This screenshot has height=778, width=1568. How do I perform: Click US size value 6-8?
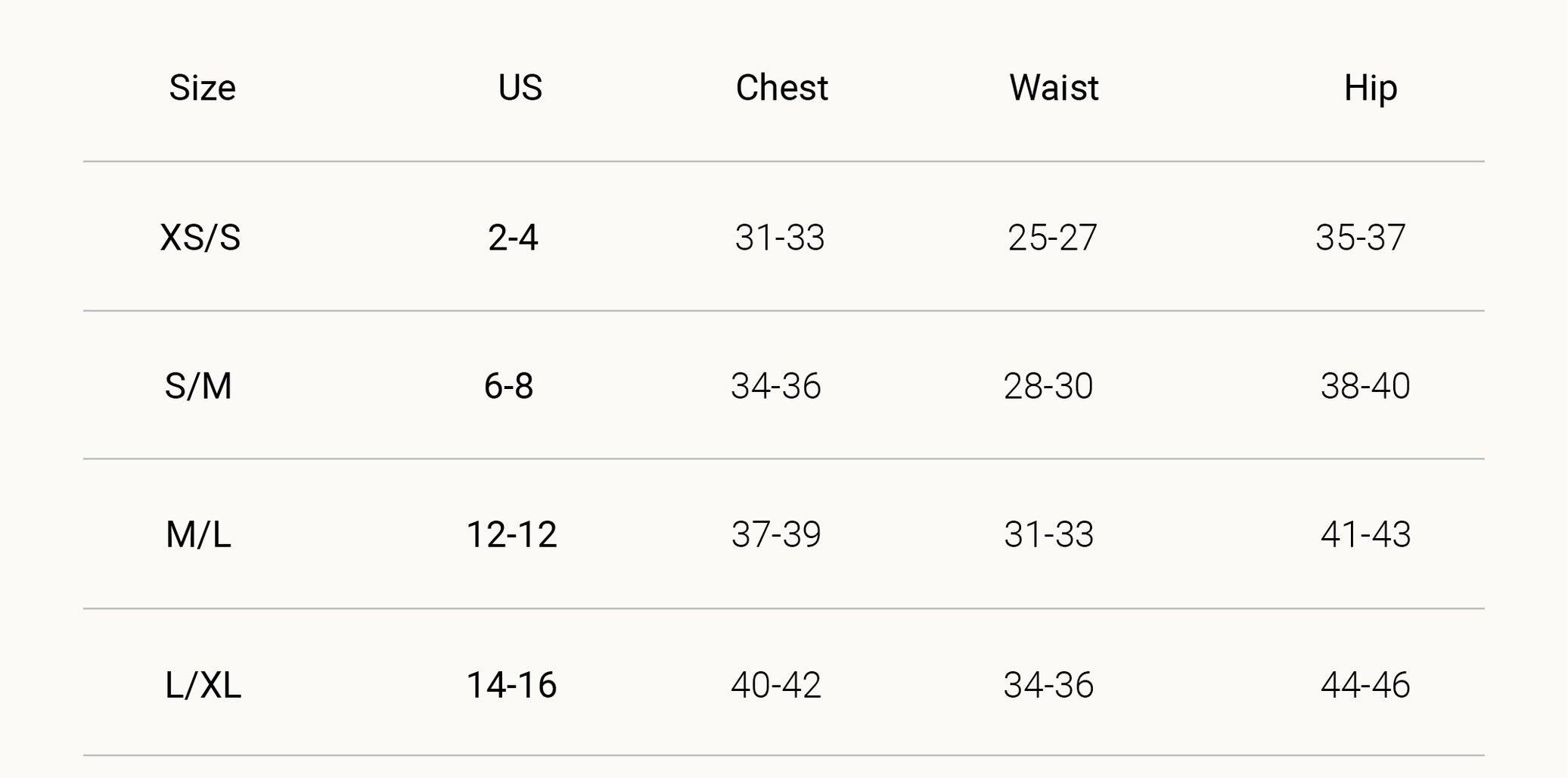508,386
